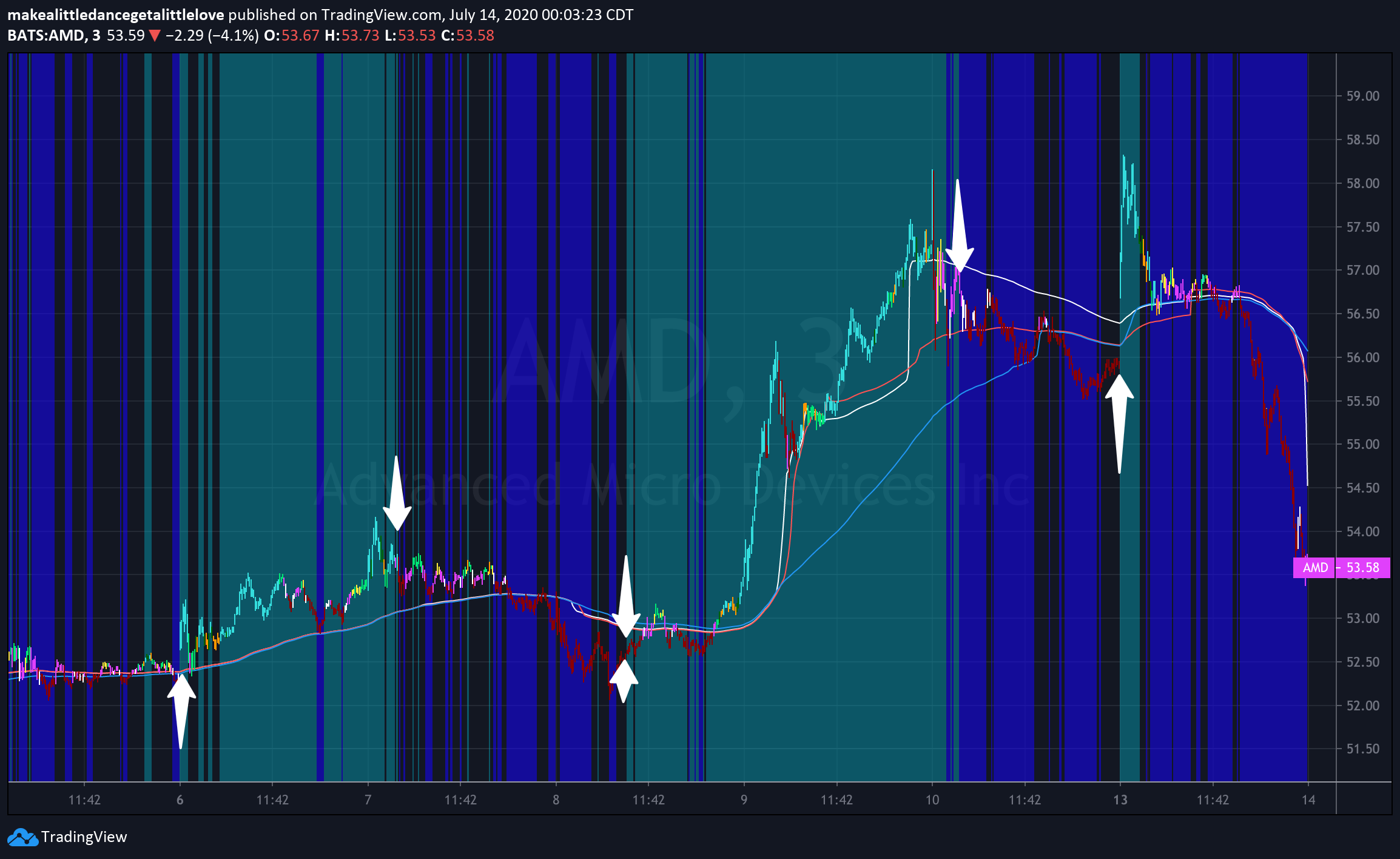Click date label 14 on time axis
Screen dimensions: 1400x859
coord(1308,800)
